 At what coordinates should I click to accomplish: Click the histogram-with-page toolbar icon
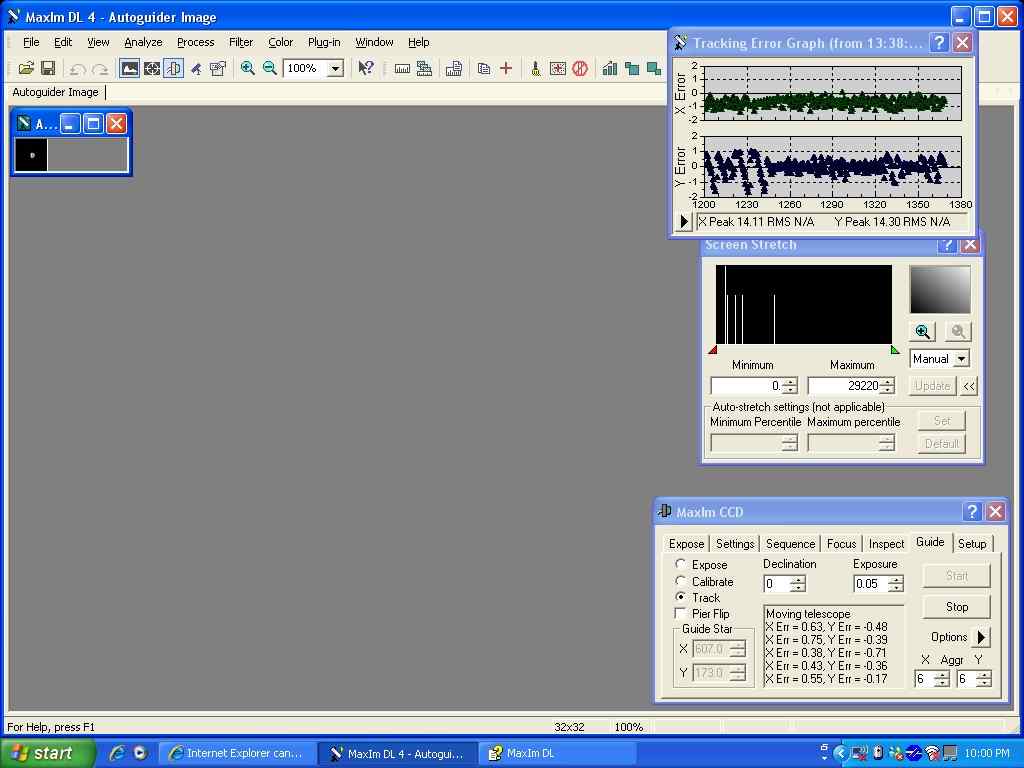[454, 68]
